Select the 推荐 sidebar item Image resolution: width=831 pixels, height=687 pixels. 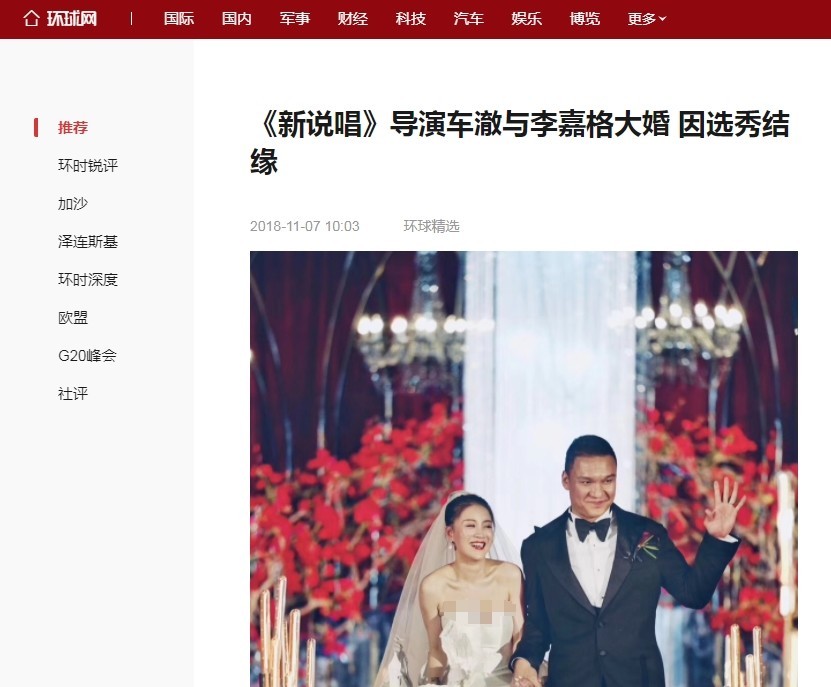73,127
